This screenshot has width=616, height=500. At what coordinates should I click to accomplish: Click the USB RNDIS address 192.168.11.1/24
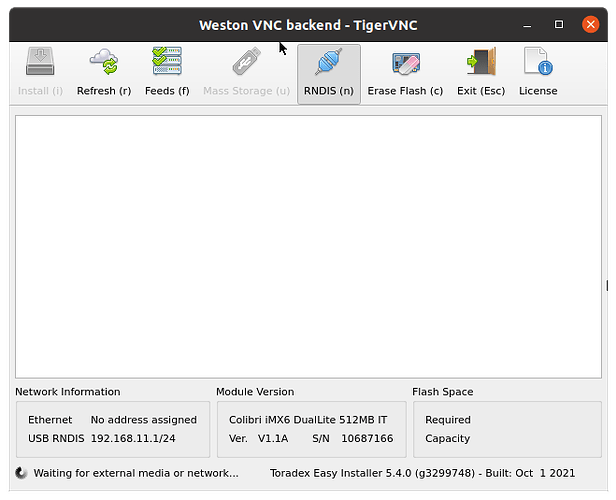(133, 438)
